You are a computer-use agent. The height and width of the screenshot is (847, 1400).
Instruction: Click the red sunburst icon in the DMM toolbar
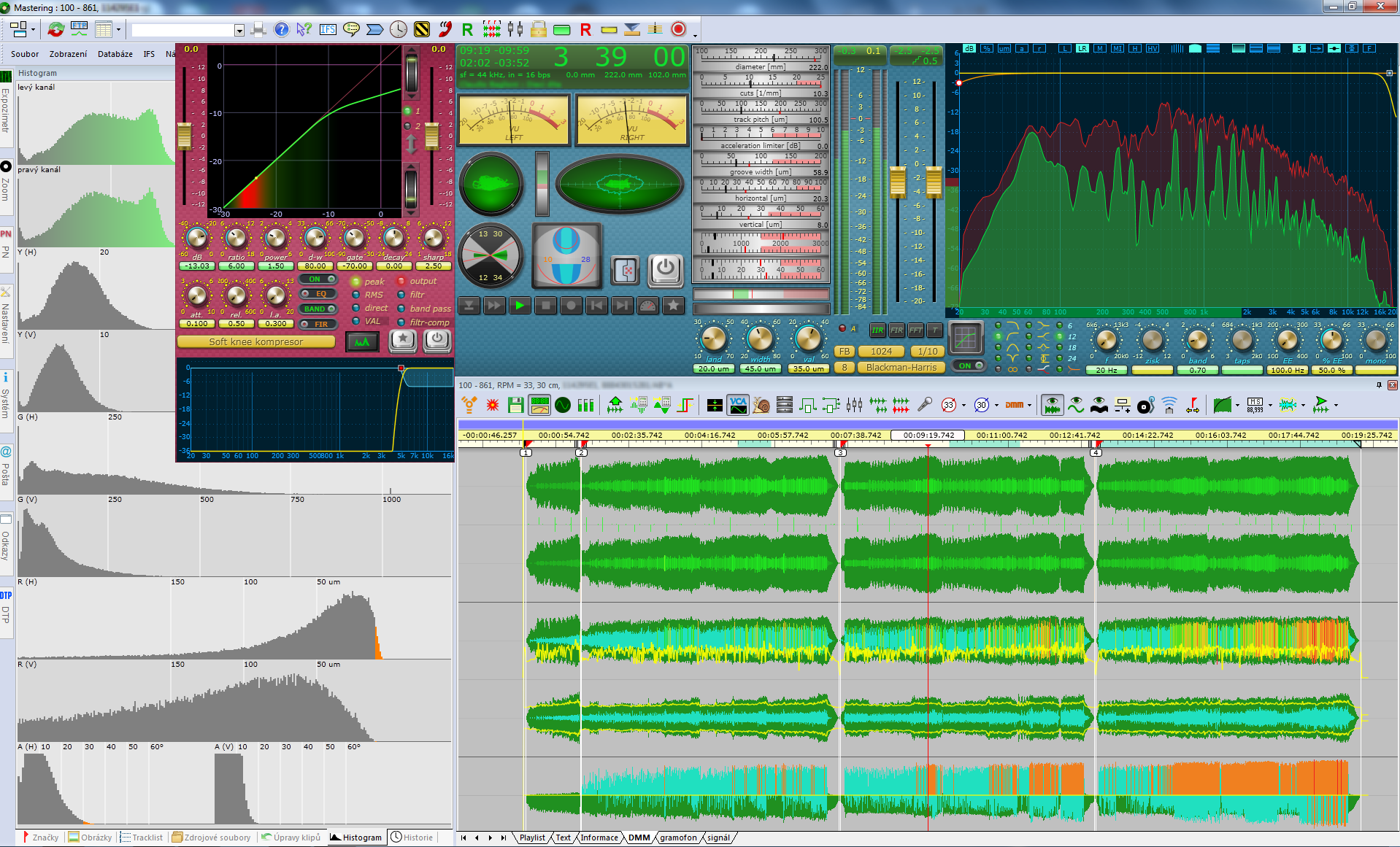coord(493,405)
